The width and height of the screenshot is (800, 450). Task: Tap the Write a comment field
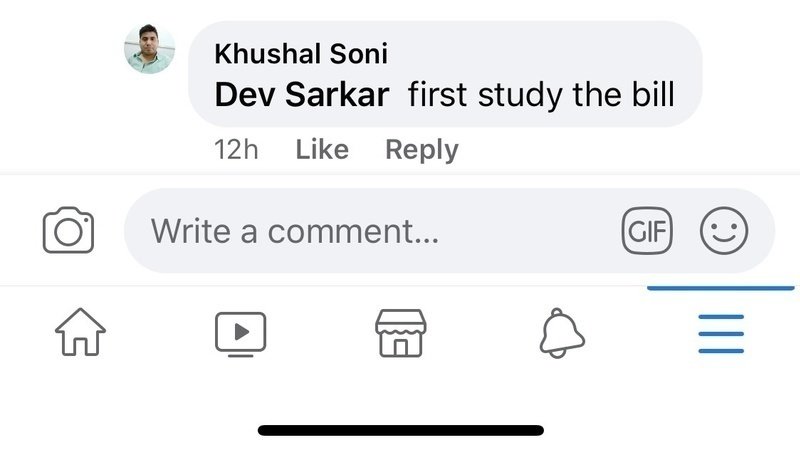point(380,231)
